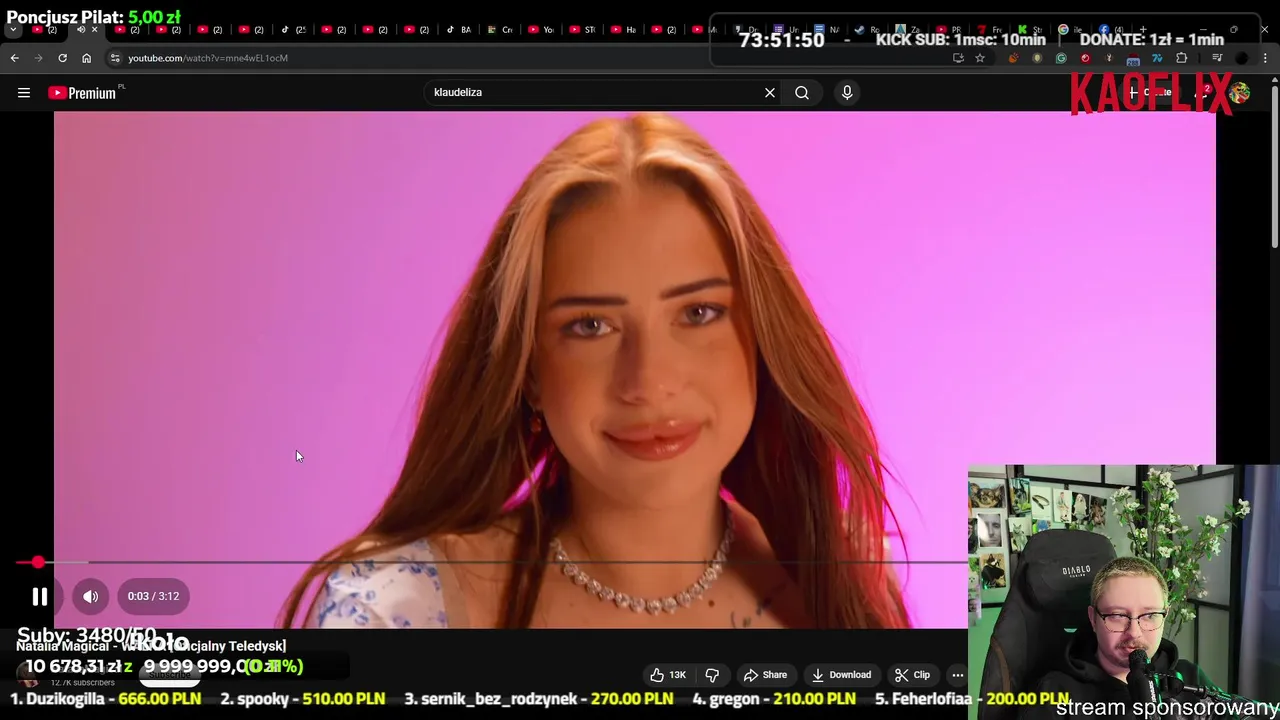Open YouTube account avatar menu

1239,92
